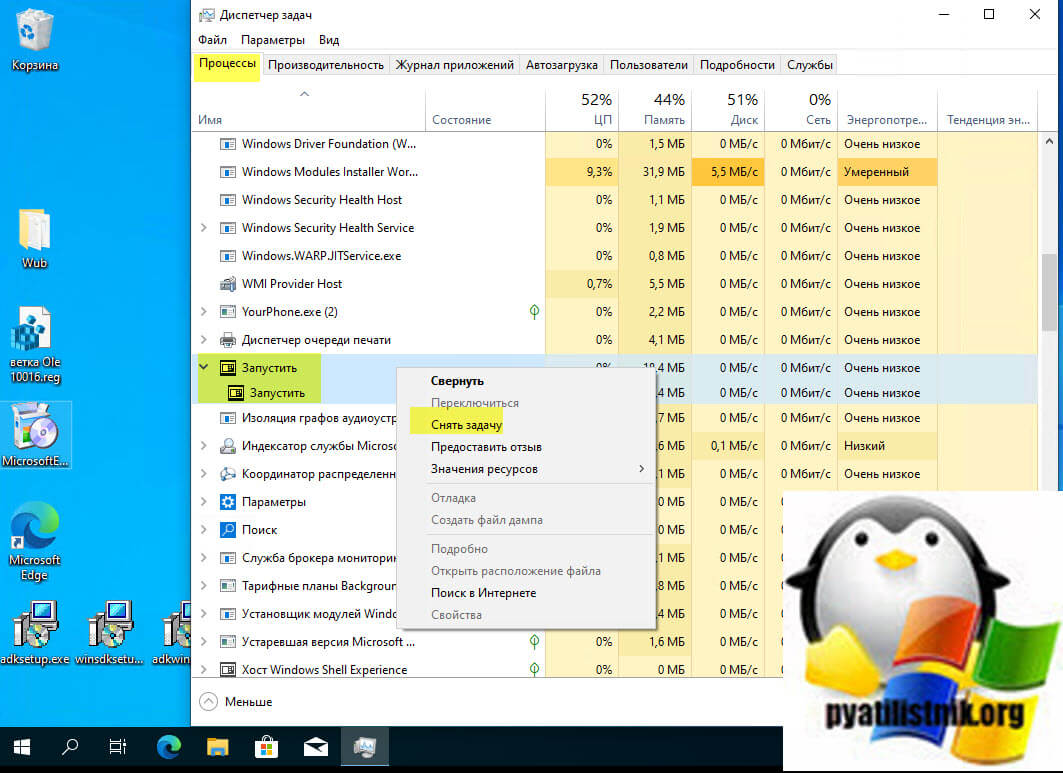
Task: Open the Автозагрузка tab
Action: pos(563,65)
